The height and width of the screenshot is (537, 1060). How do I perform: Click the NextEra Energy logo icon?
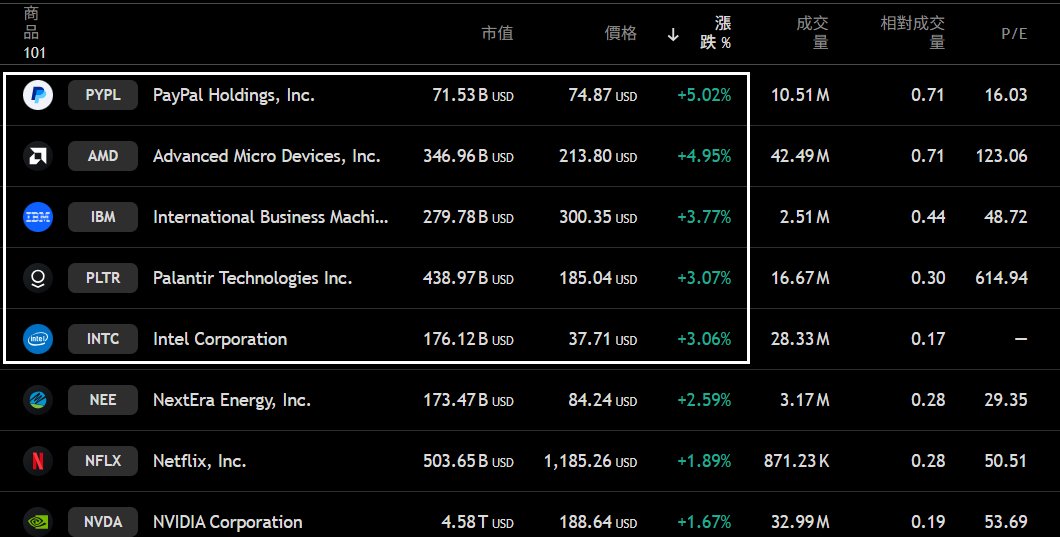[x=38, y=400]
